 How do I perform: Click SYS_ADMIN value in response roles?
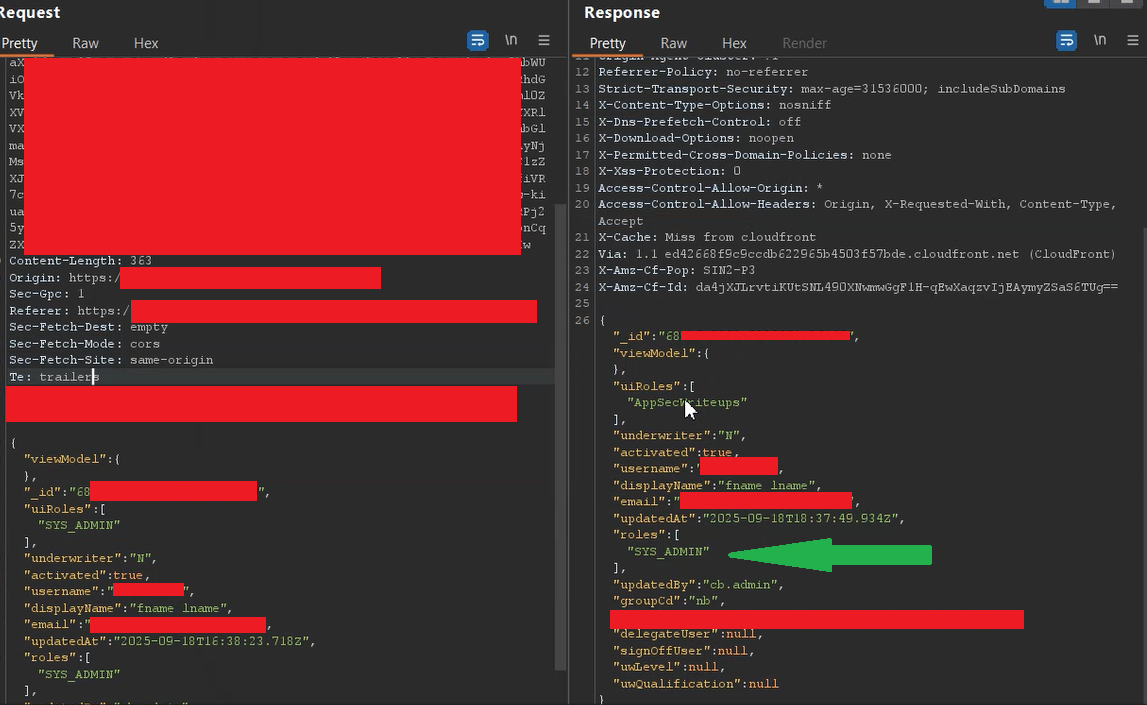tap(667, 552)
